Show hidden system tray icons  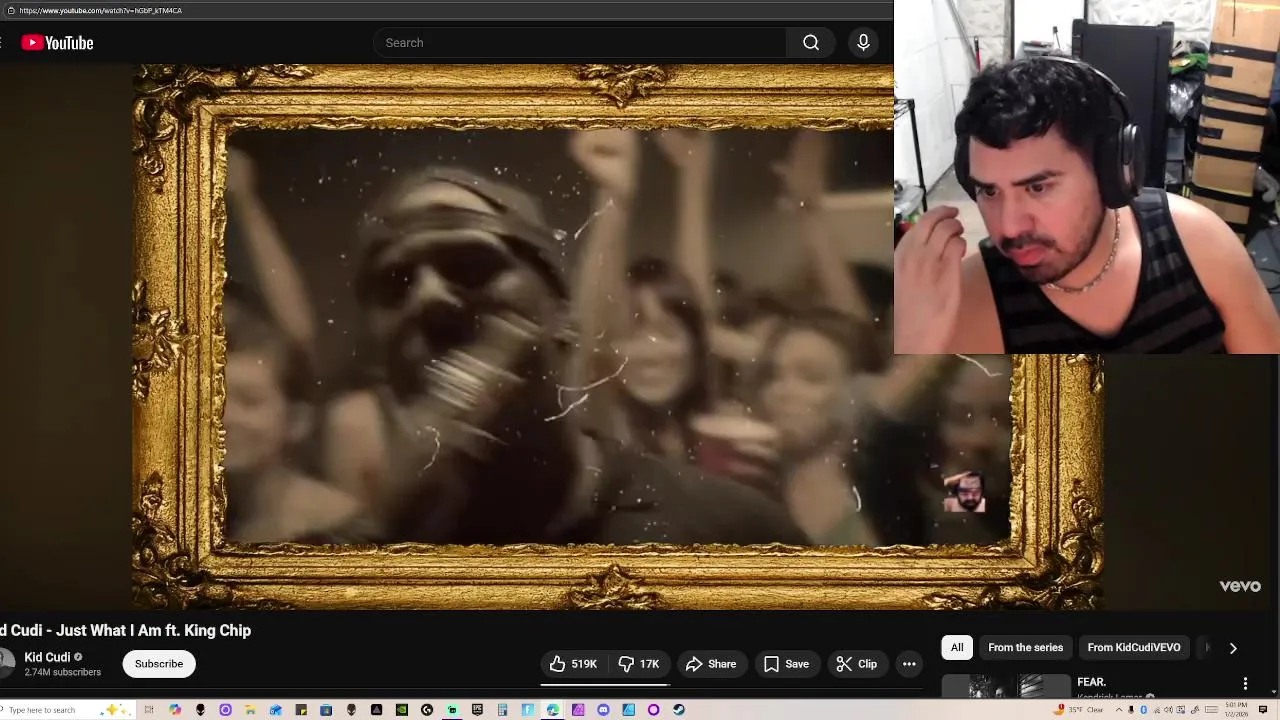pyautogui.click(x=1119, y=710)
